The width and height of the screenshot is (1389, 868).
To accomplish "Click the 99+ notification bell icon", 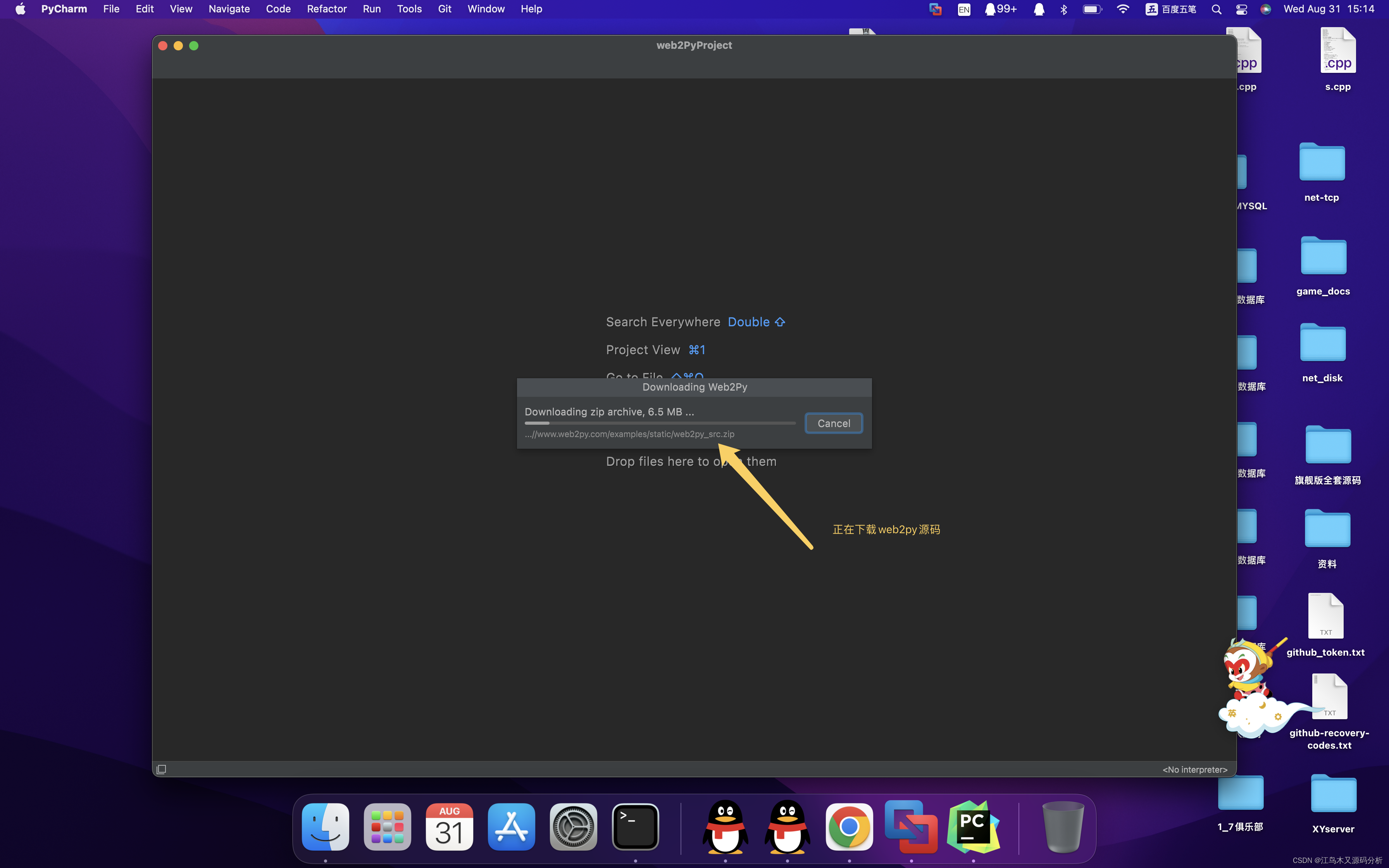I will [1000, 9].
